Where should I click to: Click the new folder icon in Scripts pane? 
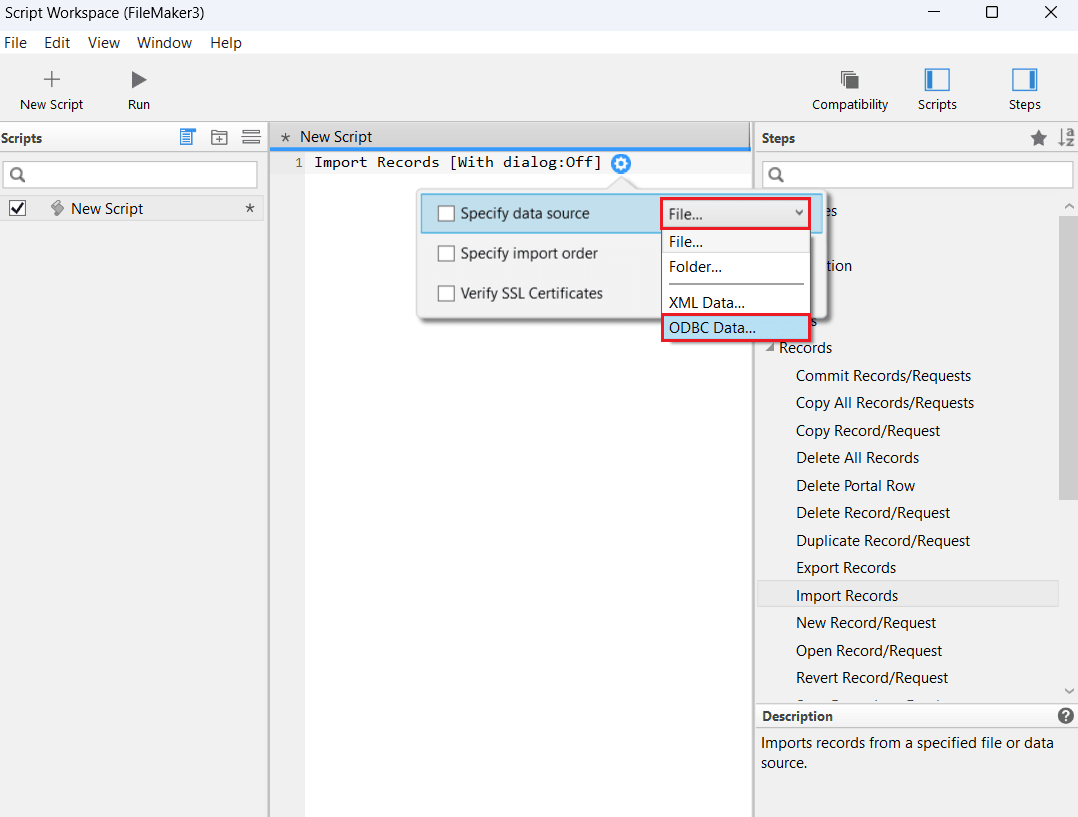point(219,138)
